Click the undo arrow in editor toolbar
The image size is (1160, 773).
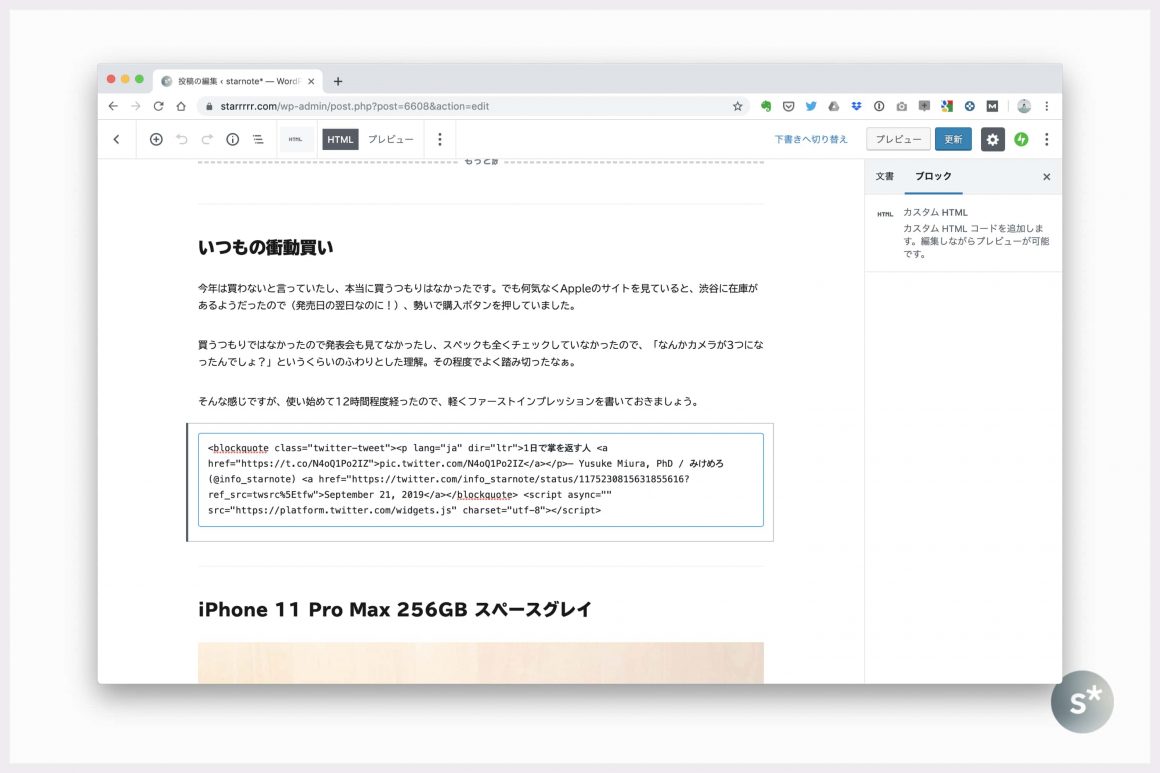pos(181,140)
